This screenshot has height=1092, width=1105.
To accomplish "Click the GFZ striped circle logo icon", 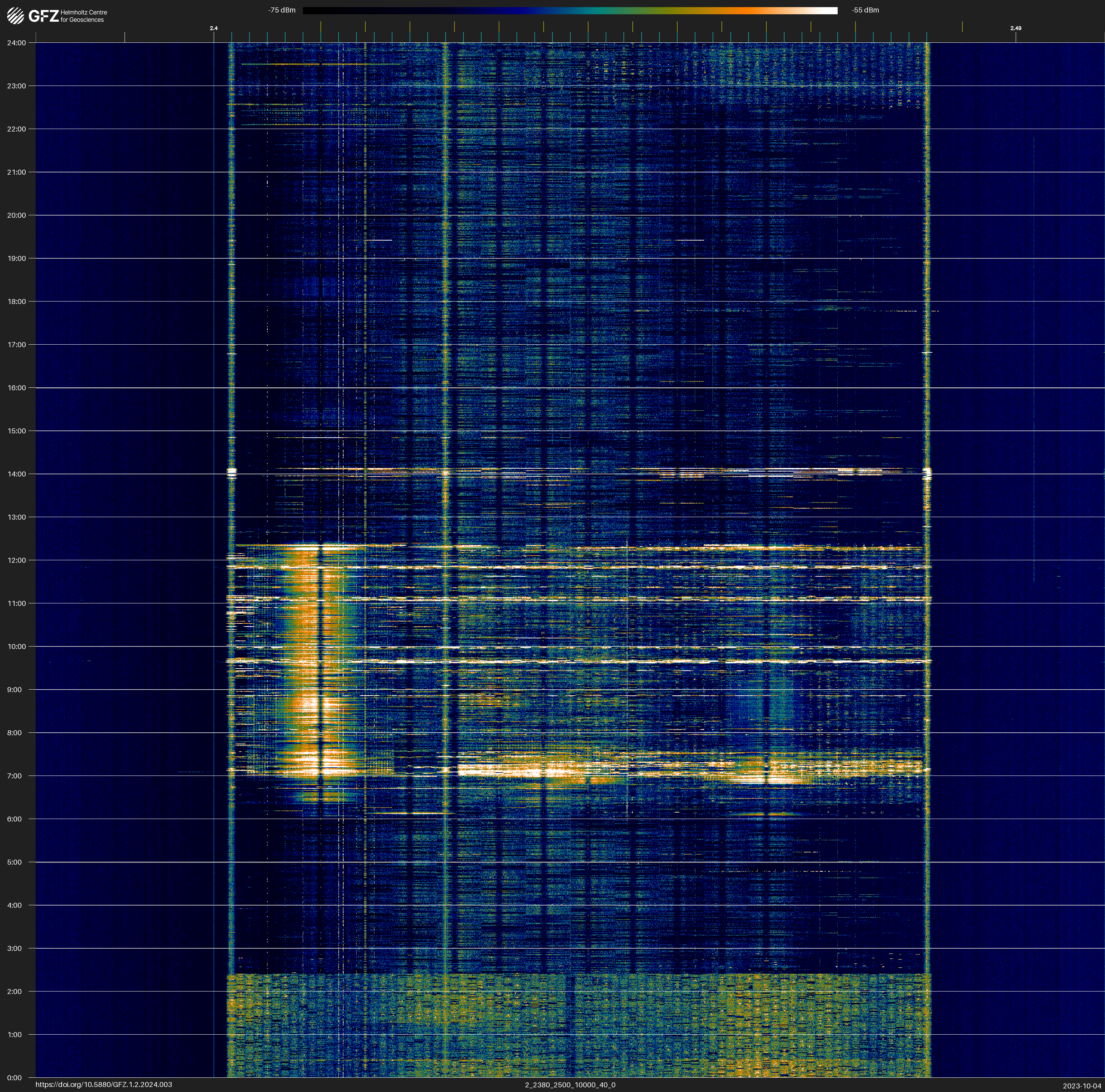I will (15, 15).
